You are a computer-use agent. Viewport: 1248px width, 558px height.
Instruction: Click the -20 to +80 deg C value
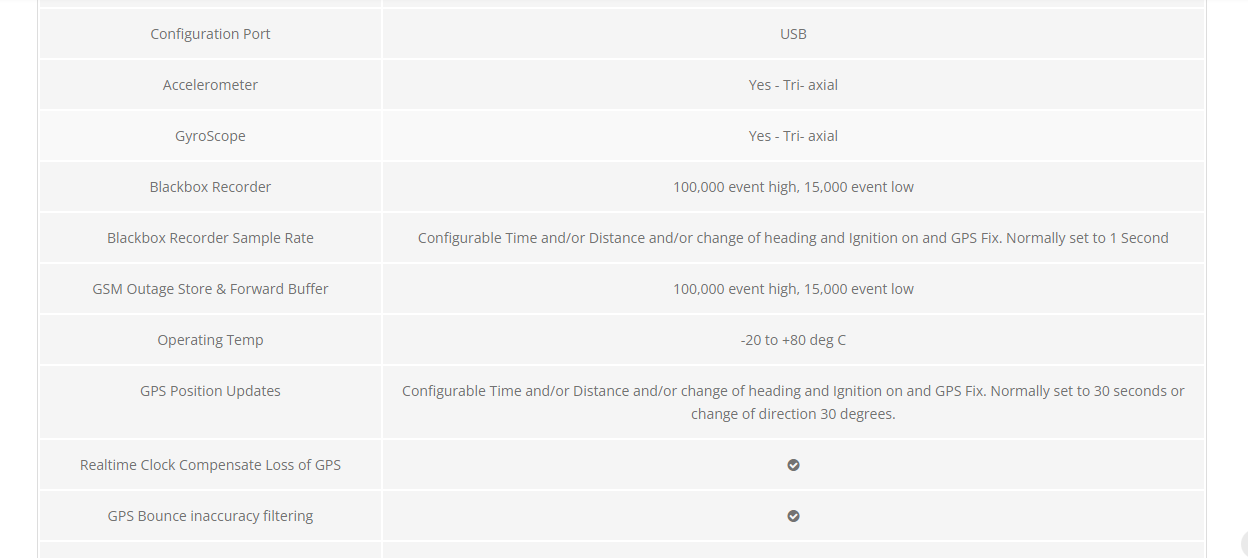793,340
